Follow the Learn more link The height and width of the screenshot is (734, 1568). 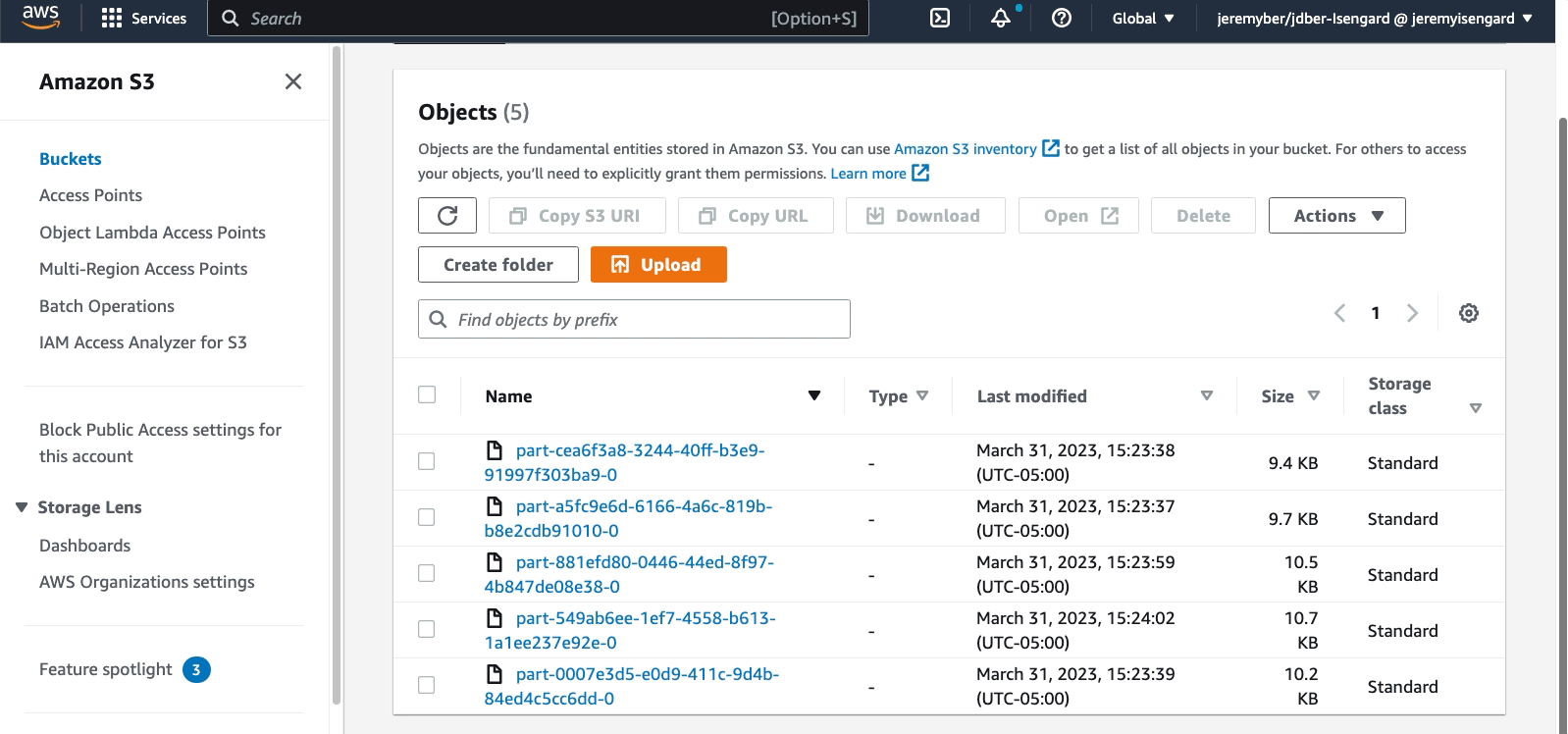coord(868,174)
